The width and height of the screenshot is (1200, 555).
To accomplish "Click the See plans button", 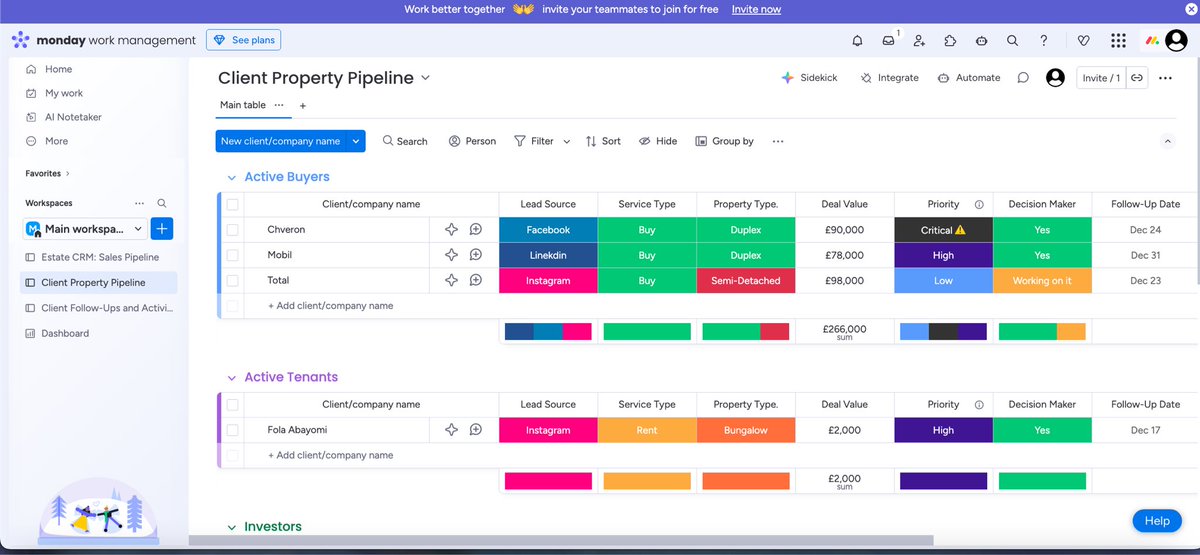I will tap(244, 40).
